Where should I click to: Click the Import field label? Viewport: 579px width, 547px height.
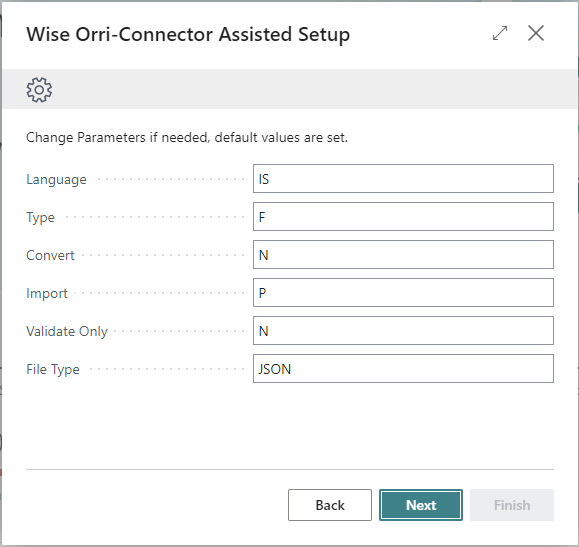pyautogui.click(x=47, y=294)
